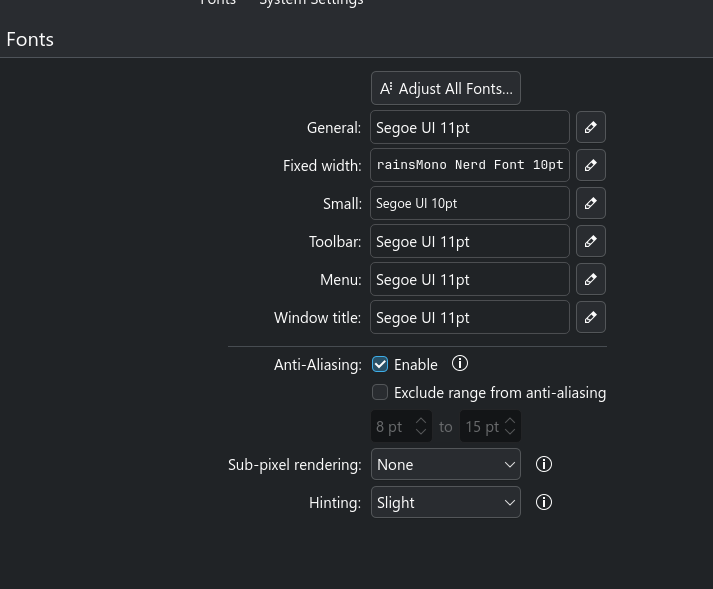Click the Window title font field

point(470,317)
